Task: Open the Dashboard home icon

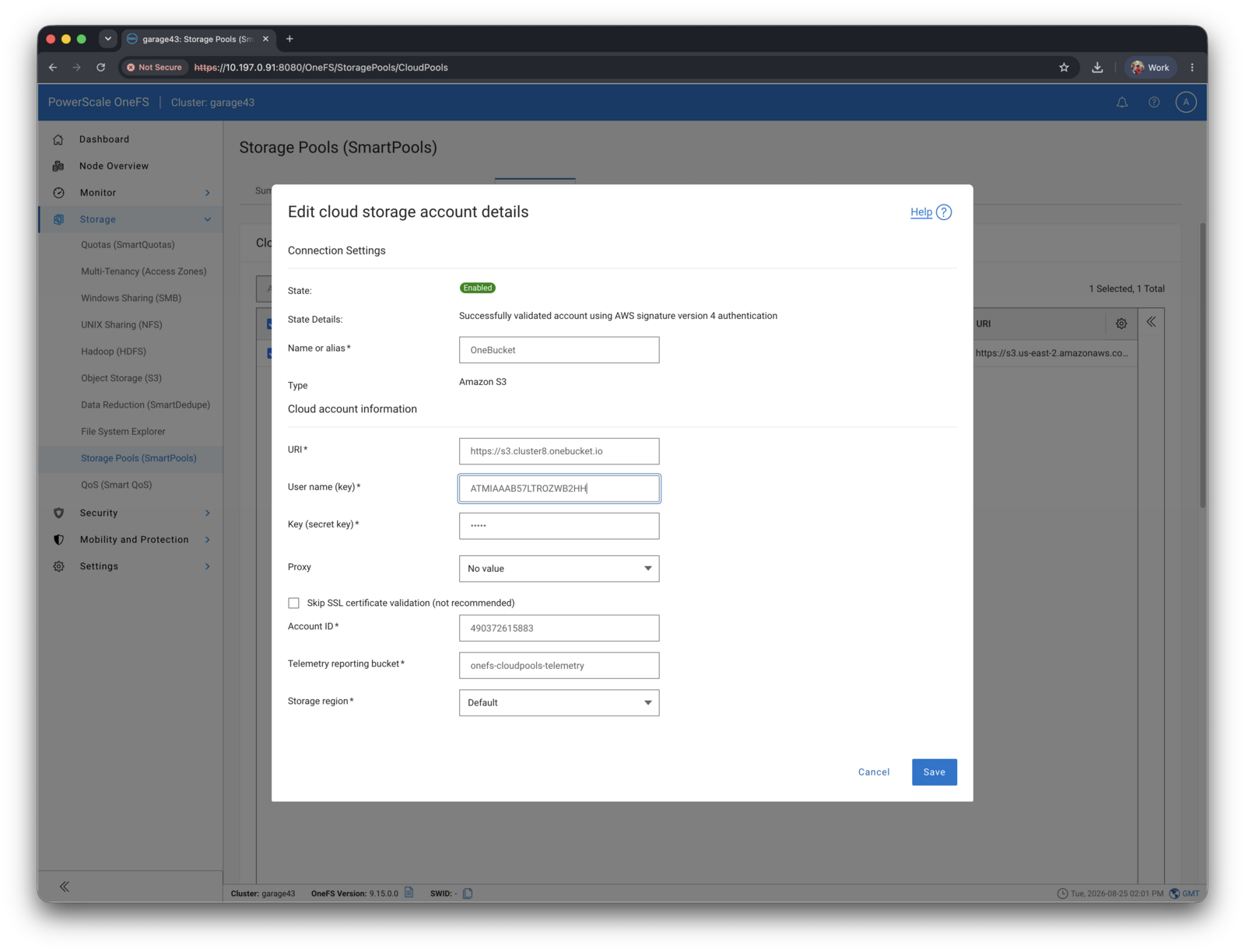Action: [58, 139]
